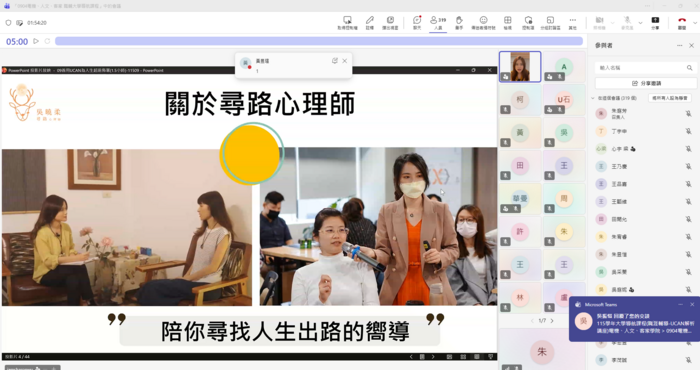Open the More actions menu
The width and height of the screenshot is (700, 370).
point(572,22)
